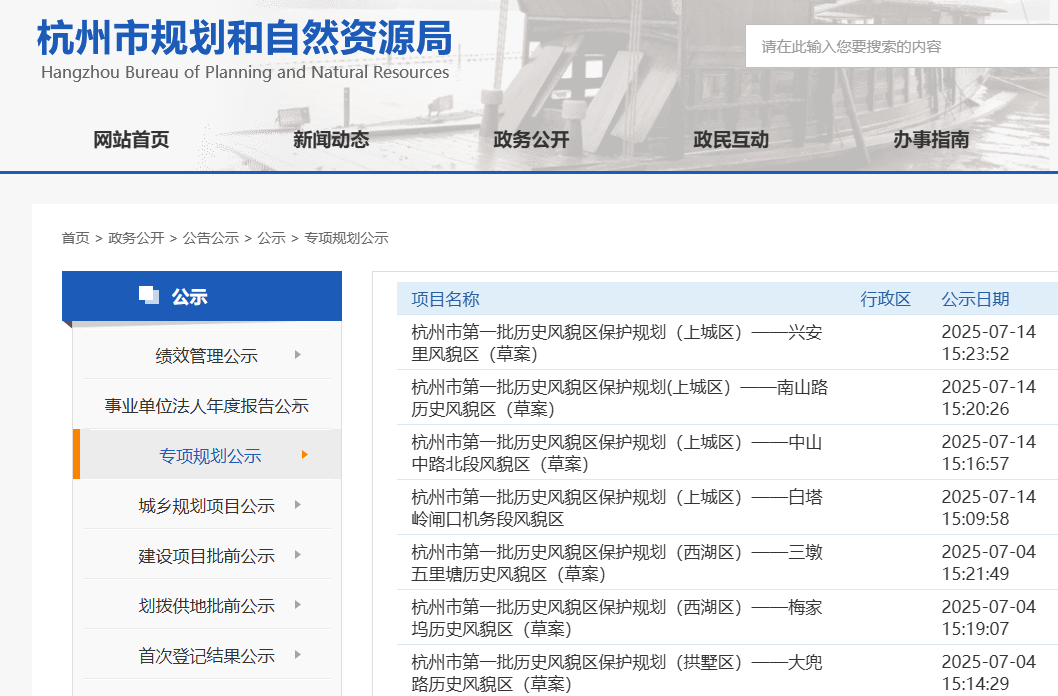Expand the 专项规划公示 orange arrow
The image size is (1058, 696).
point(305,455)
